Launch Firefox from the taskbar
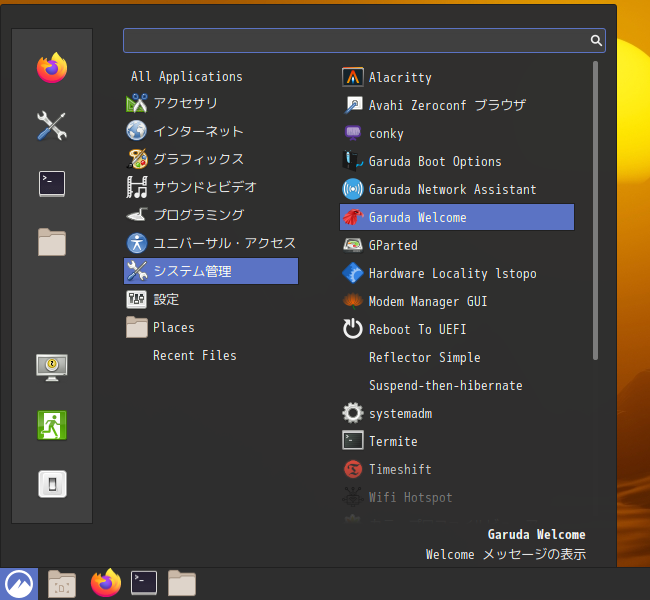This screenshot has width=650, height=600. [x=106, y=583]
